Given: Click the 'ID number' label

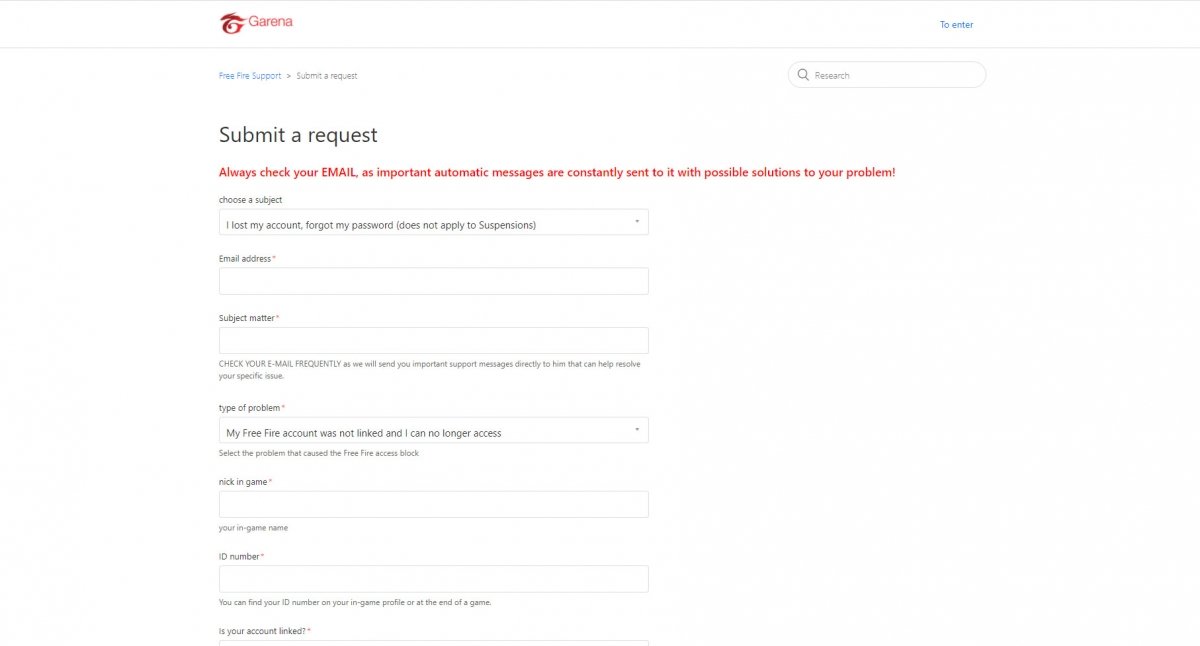Looking at the screenshot, I should pyautogui.click(x=240, y=556).
